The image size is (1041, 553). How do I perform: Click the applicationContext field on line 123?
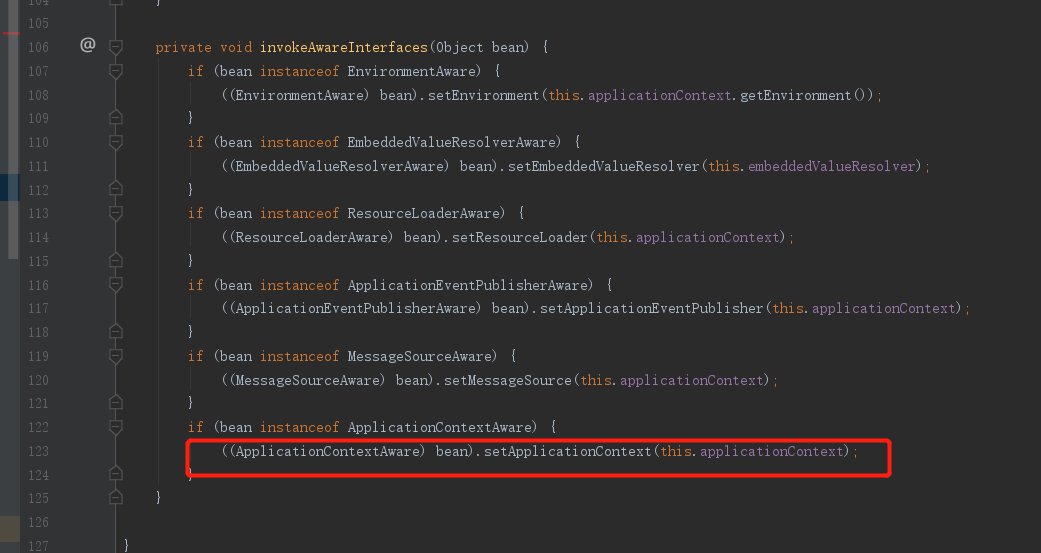(771, 451)
